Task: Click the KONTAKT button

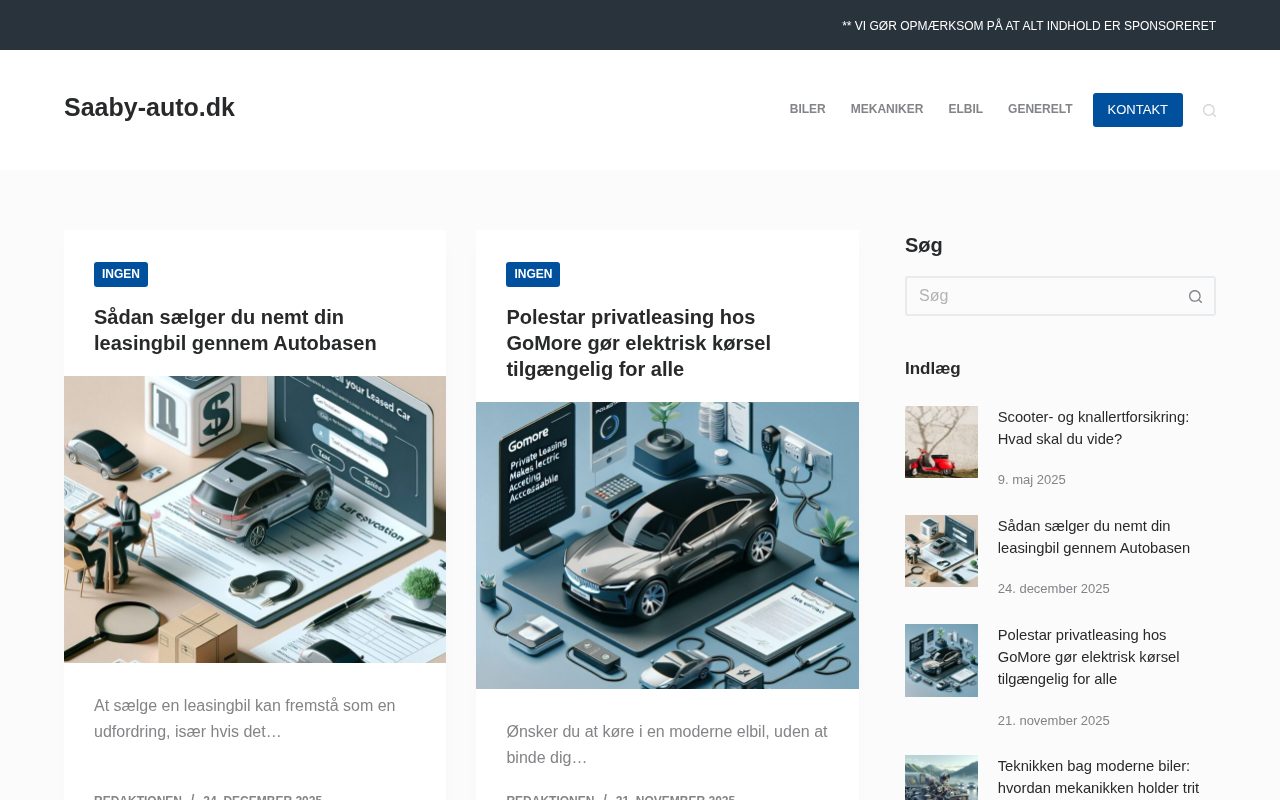Action: click(1137, 110)
